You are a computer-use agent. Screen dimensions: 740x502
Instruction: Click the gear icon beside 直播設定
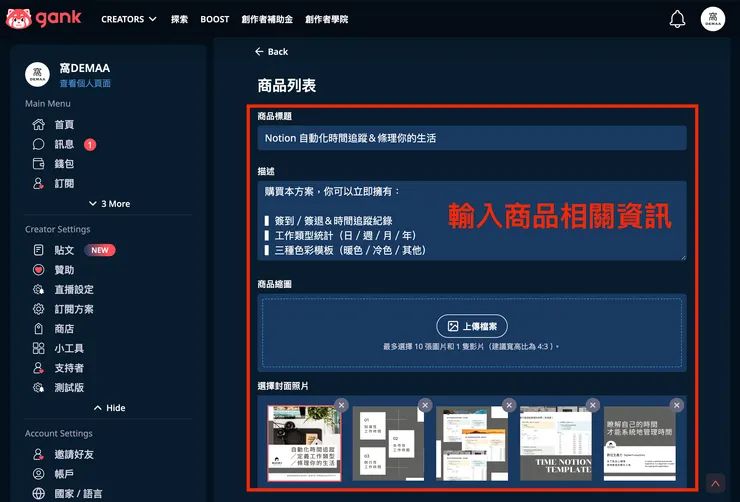click(39, 289)
